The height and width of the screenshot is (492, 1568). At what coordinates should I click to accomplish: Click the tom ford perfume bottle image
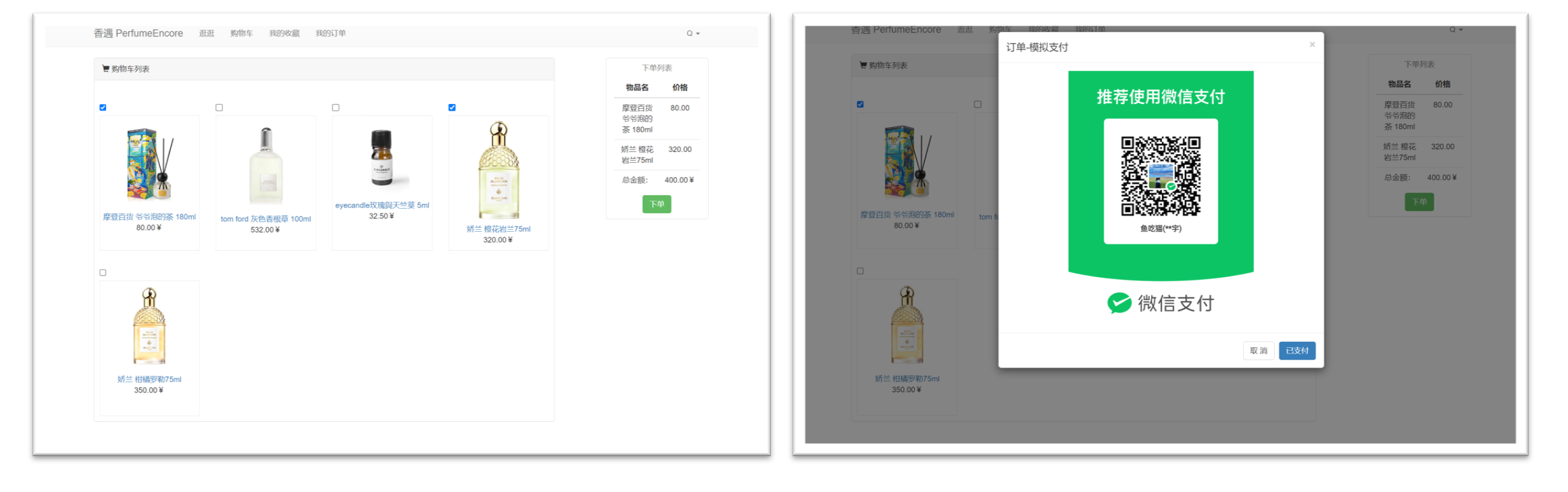[x=265, y=166]
